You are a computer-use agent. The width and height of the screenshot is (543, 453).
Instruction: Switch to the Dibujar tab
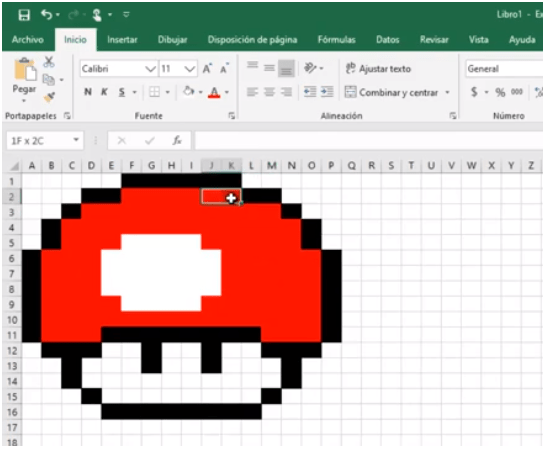click(x=172, y=39)
